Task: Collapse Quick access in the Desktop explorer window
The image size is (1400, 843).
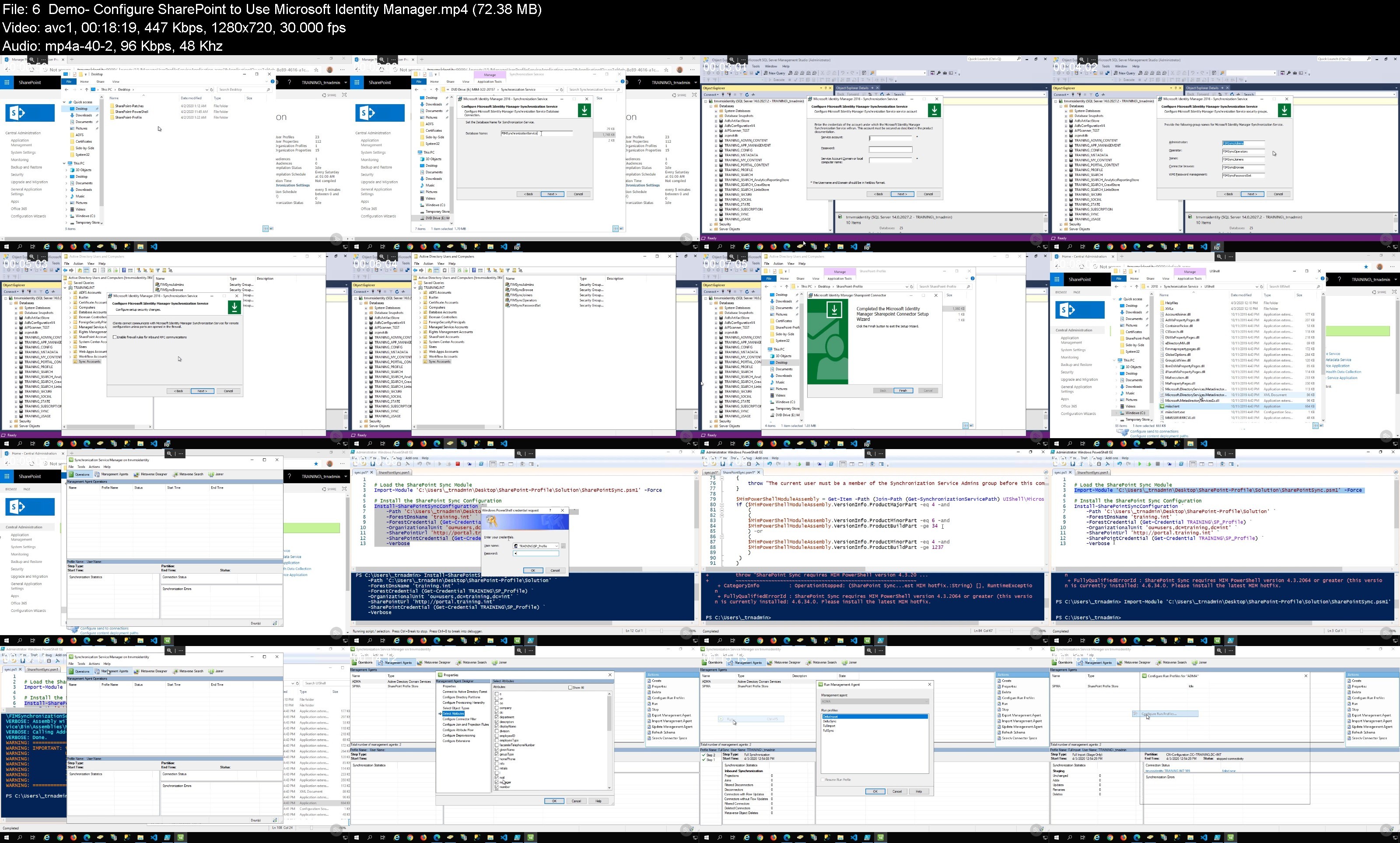Action: point(64,102)
